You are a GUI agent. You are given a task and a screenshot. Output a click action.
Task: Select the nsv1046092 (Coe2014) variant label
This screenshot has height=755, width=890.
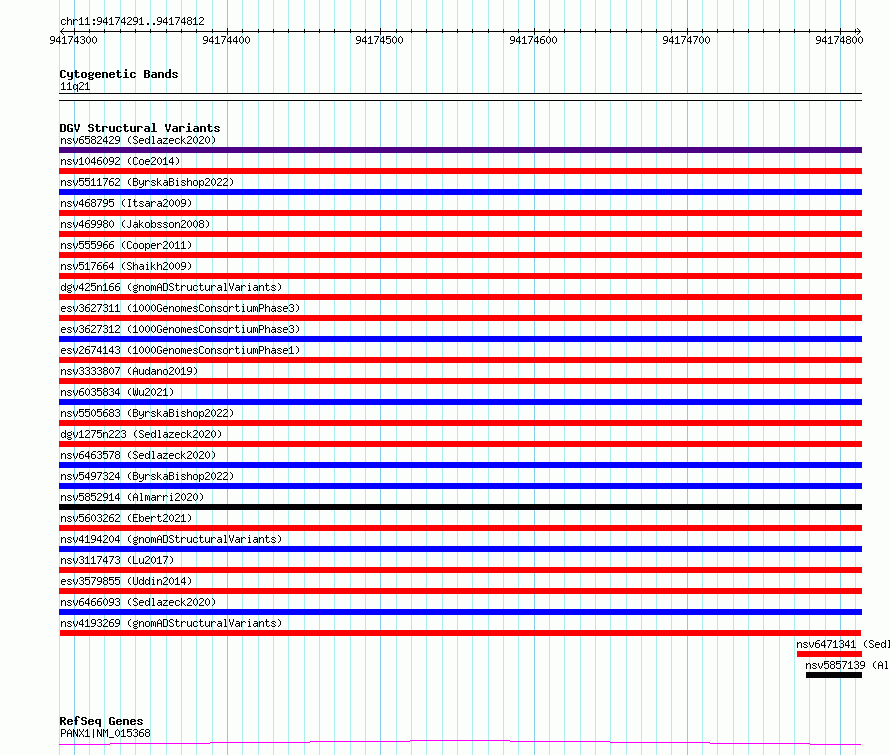120,161
